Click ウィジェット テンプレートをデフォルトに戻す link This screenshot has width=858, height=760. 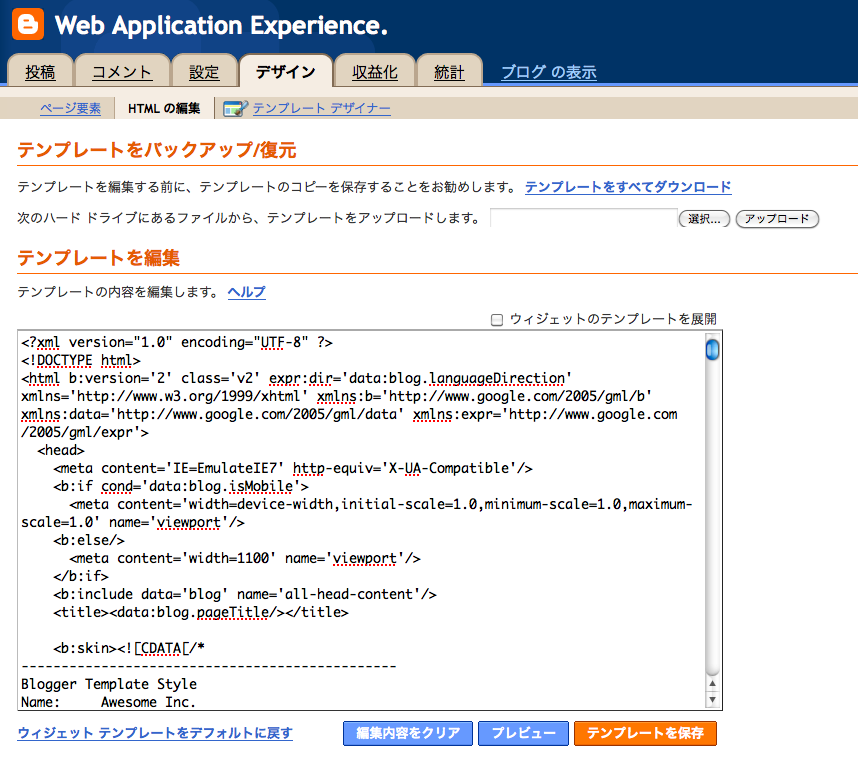click(x=155, y=733)
